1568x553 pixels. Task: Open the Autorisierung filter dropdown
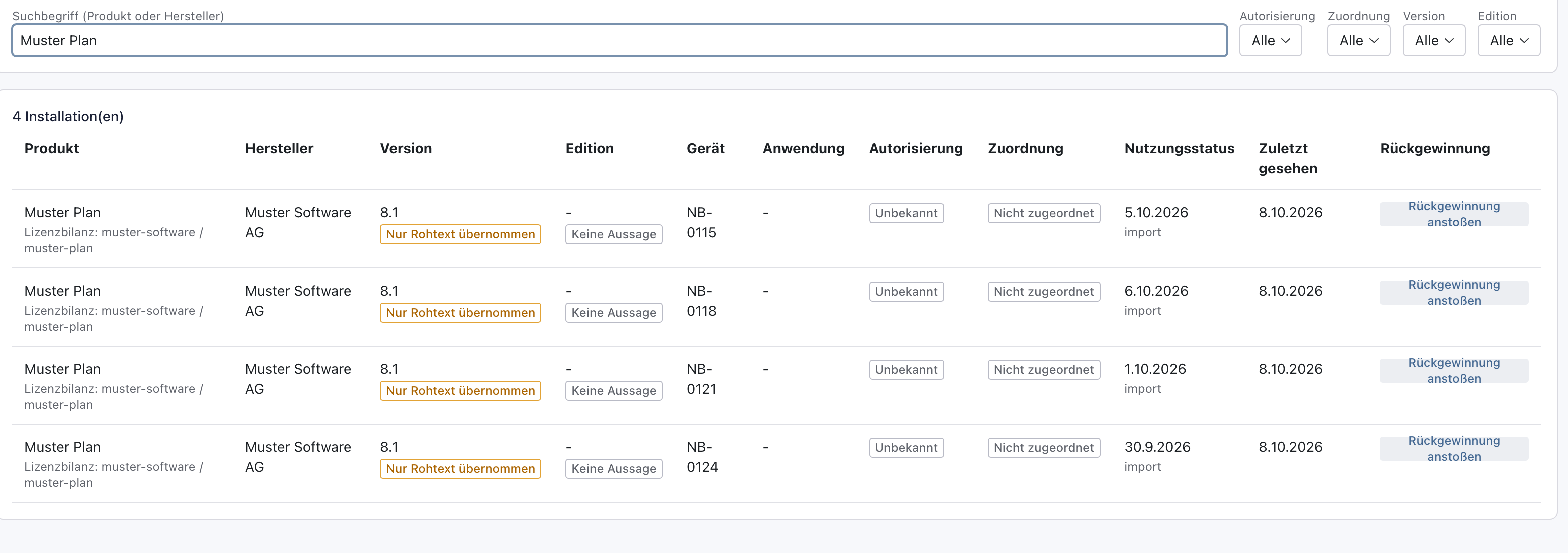(1270, 40)
